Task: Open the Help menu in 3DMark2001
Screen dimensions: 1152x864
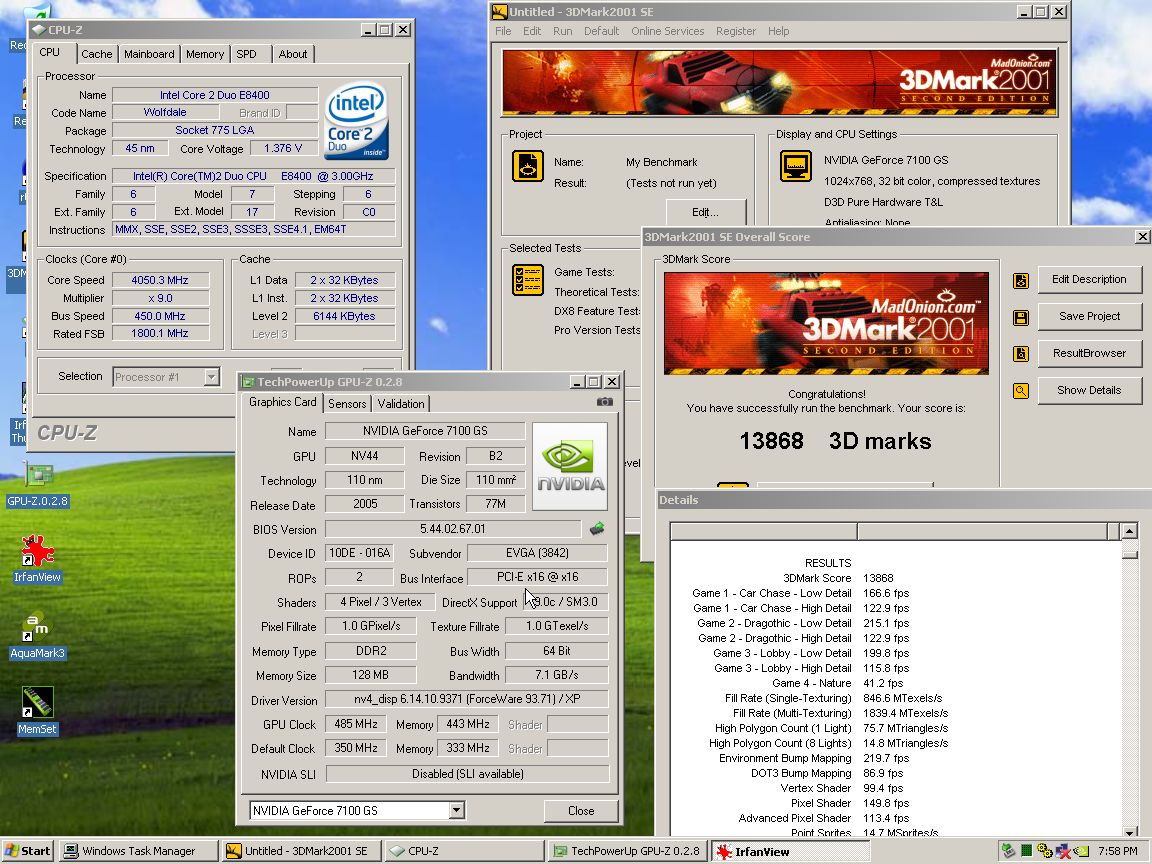Action: (778, 31)
